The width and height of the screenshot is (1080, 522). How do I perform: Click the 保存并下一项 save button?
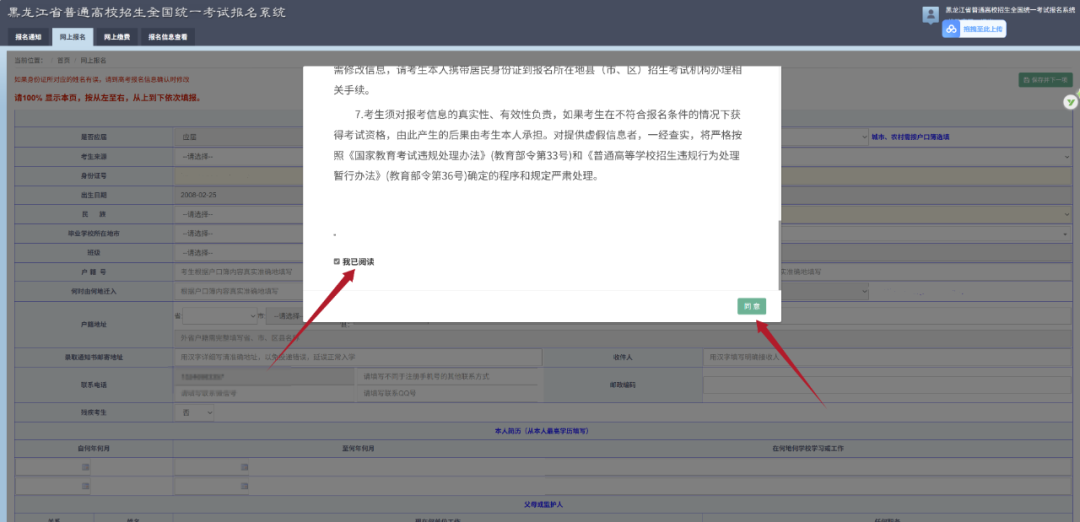tap(1045, 79)
